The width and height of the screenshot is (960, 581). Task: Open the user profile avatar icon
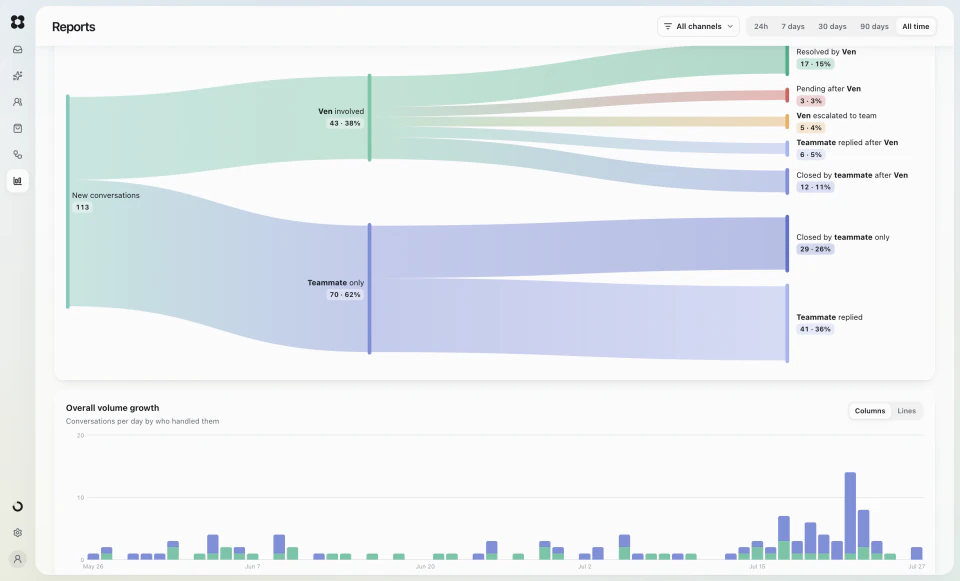pyautogui.click(x=18, y=559)
